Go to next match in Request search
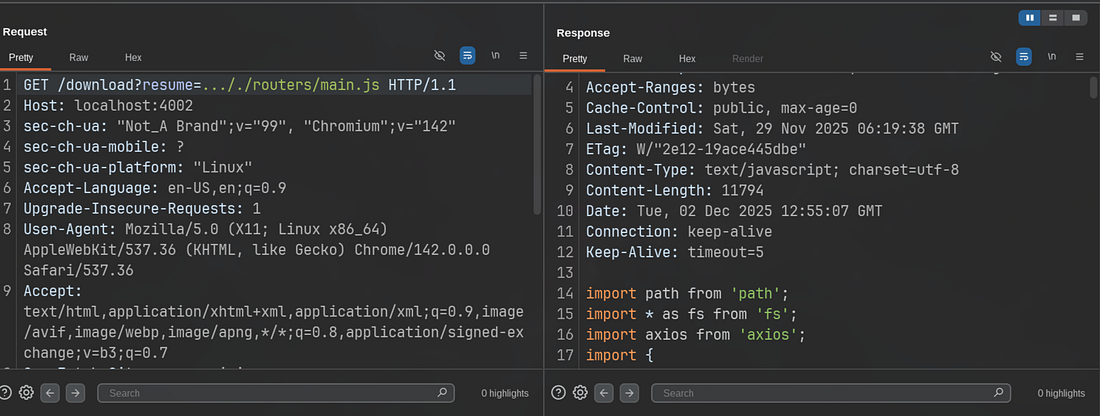Screen dimensions: 1100x416 coord(75,393)
